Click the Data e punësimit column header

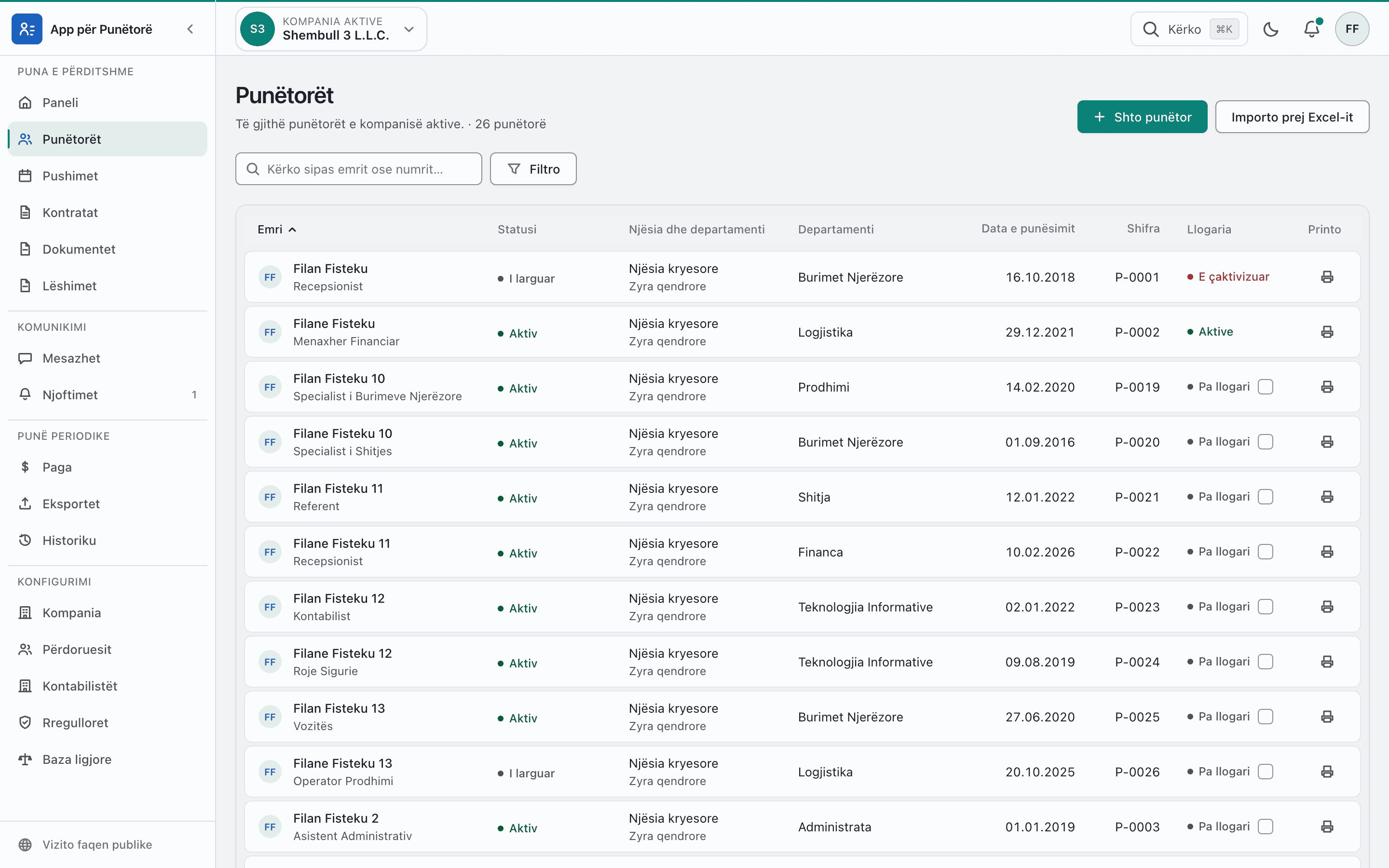pyautogui.click(x=1028, y=229)
